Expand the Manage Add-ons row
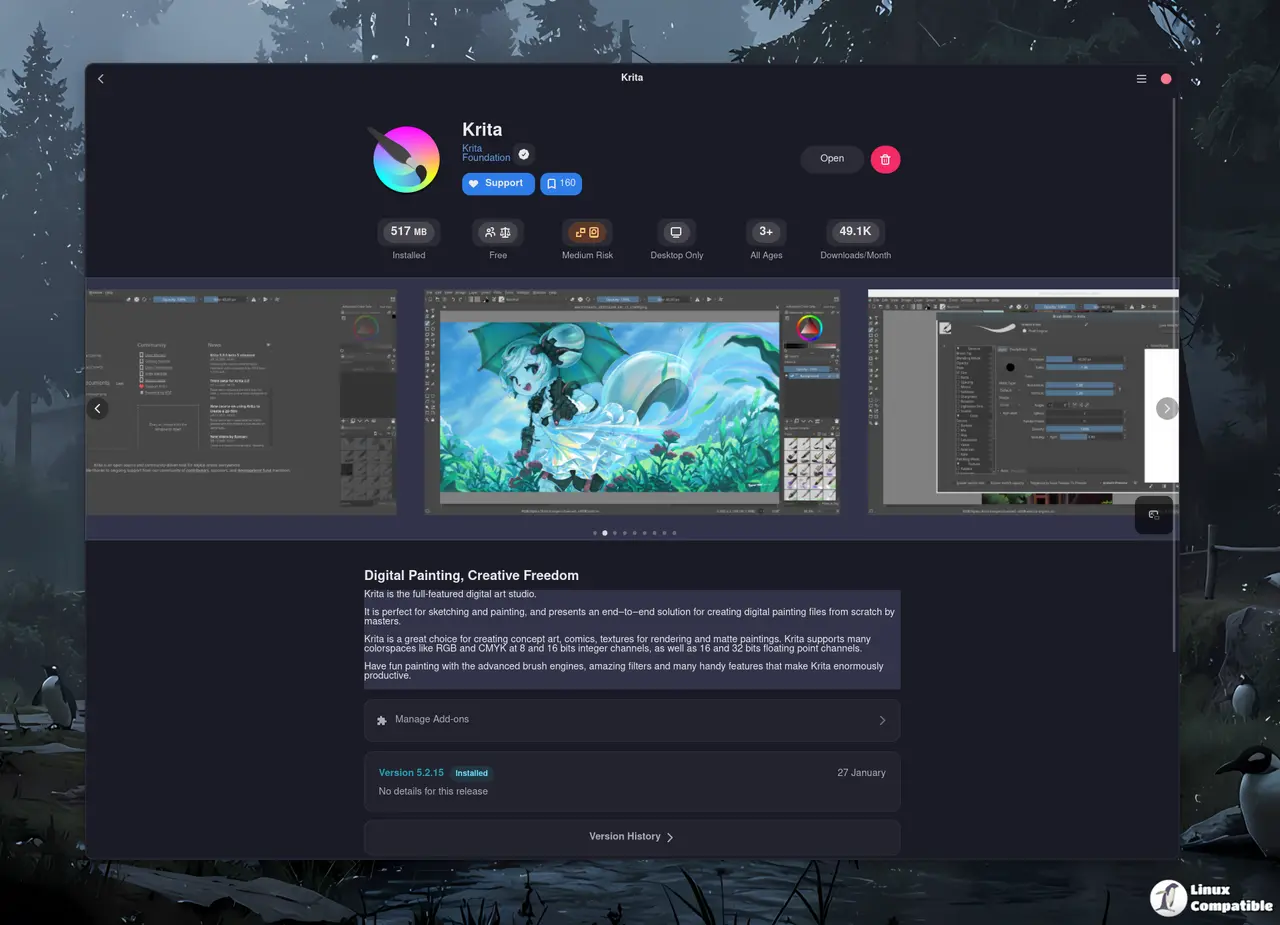This screenshot has height=925, width=1280. tap(632, 720)
